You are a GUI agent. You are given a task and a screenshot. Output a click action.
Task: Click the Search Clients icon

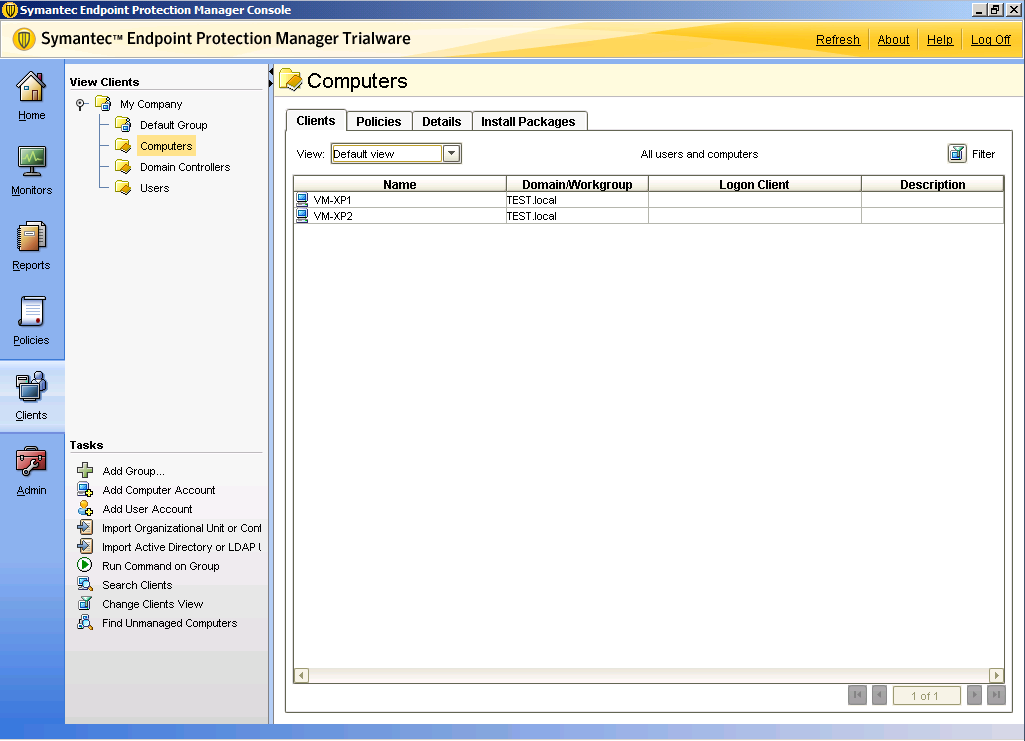85,584
